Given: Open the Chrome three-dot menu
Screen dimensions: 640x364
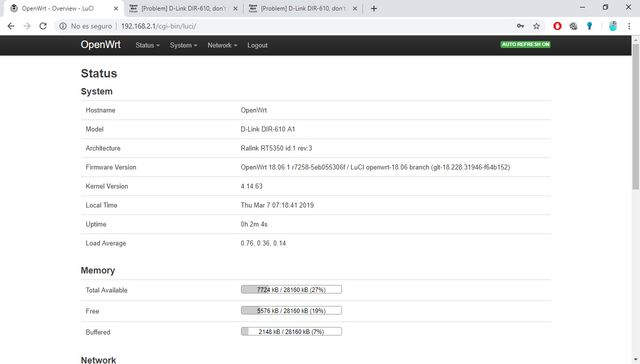Looking at the screenshot, I should pyautogui.click(x=629, y=26).
